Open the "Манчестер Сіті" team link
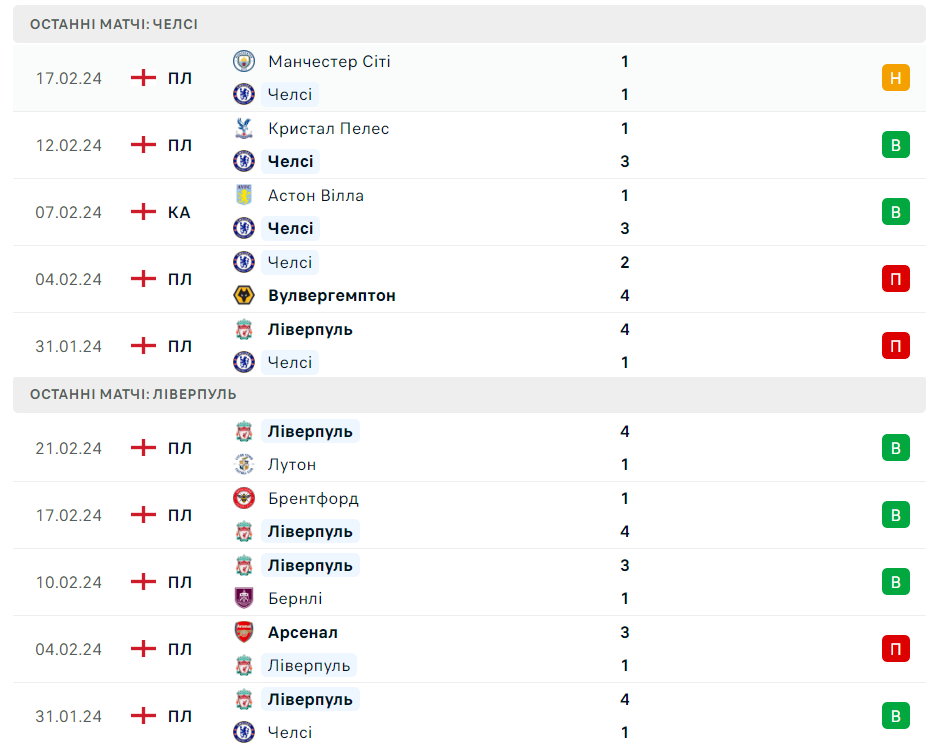This screenshot has width=937, height=749. tap(329, 62)
